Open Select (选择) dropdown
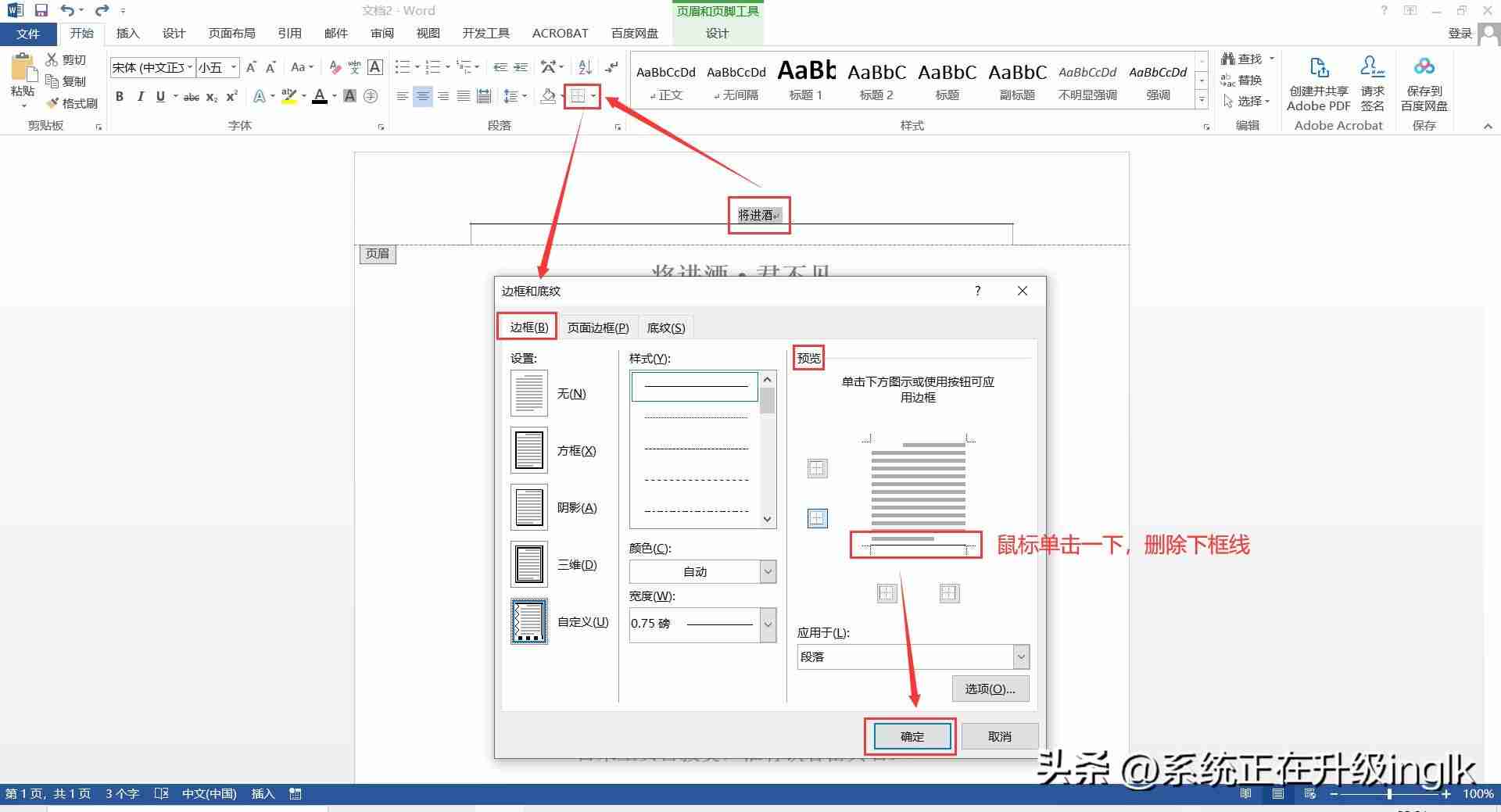The height and width of the screenshot is (812, 1501). point(1247,101)
